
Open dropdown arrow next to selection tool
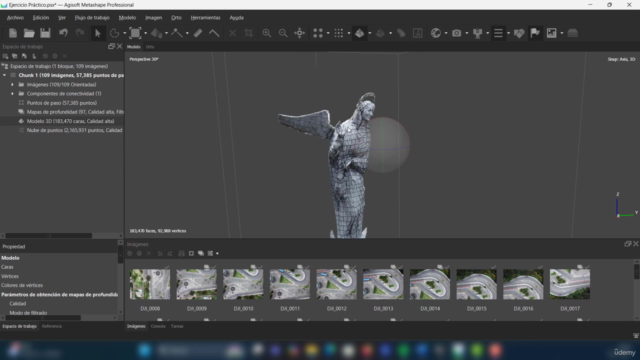pyautogui.click(x=124, y=33)
